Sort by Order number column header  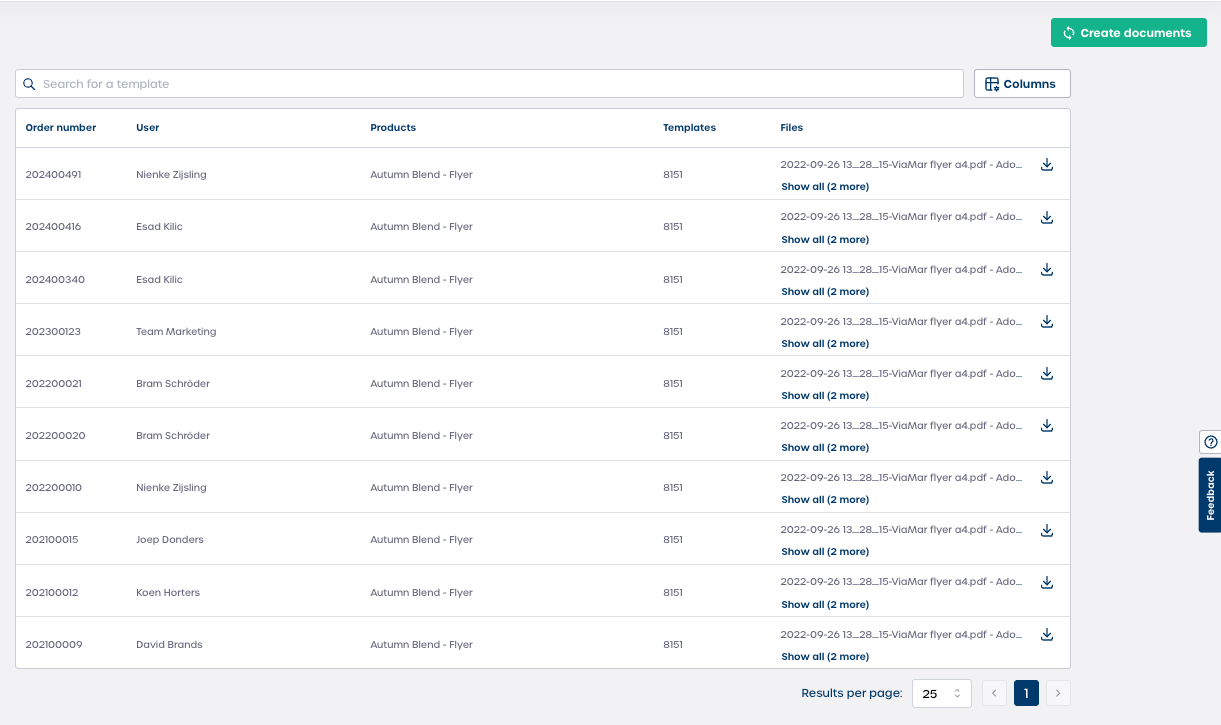pyautogui.click(x=61, y=128)
